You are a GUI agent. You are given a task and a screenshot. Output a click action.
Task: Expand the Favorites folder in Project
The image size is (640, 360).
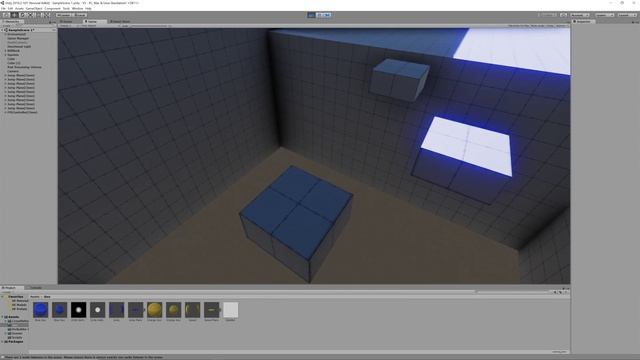click(2, 297)
